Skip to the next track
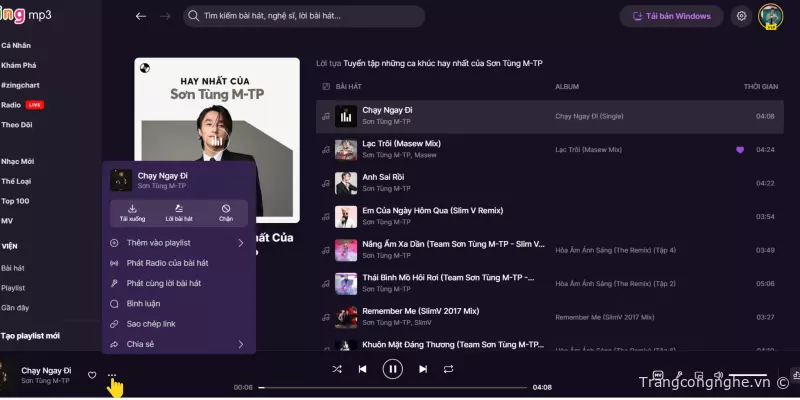The image size is (800, 400). pyautogui.click(x=423, y=369)
